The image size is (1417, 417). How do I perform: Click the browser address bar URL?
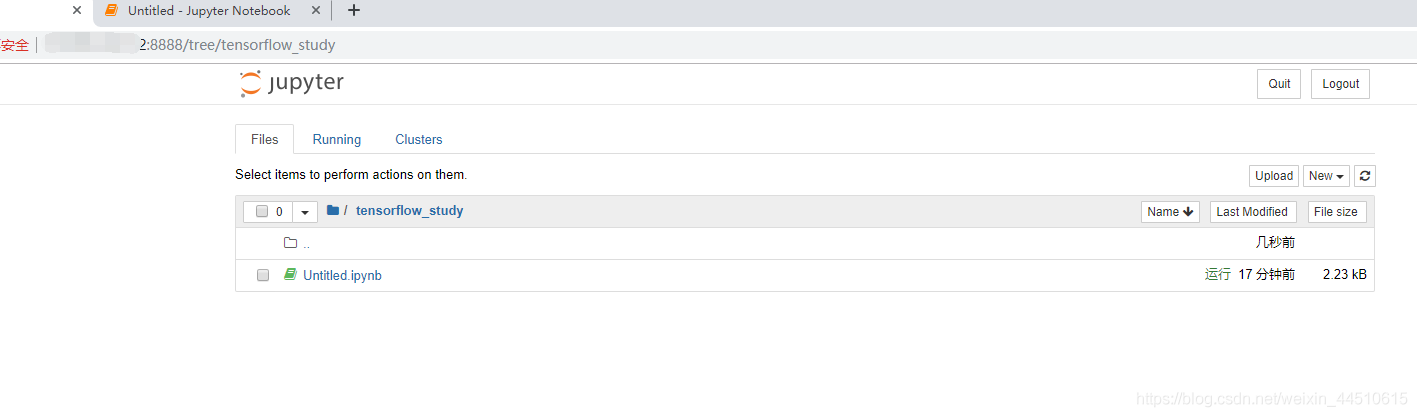[240, 45]
